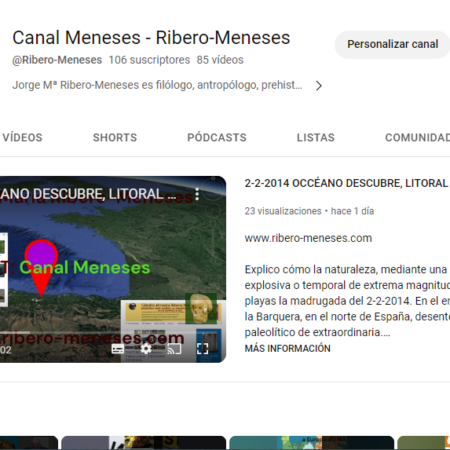
Task: Cast video using the cast icon
Action: pyautogui.click(x=174, y=349)
